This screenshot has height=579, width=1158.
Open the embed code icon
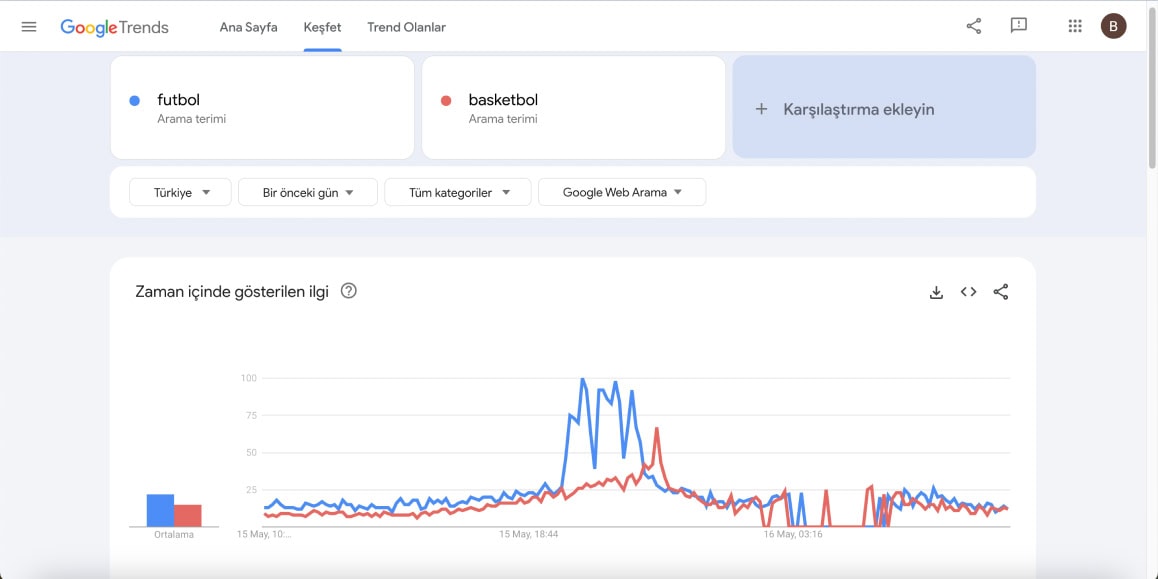(x=968, y=292)
